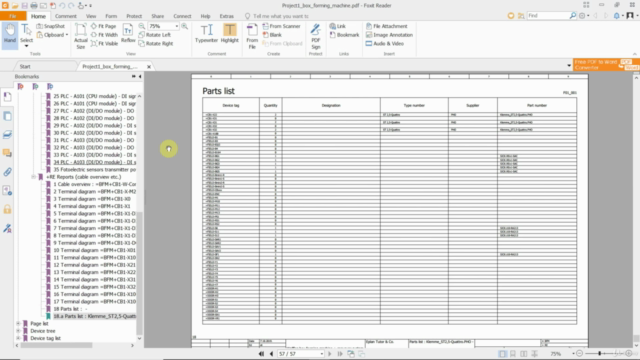Choose Fit Visible view
This screenshot has width=640, height=360.
104,43
